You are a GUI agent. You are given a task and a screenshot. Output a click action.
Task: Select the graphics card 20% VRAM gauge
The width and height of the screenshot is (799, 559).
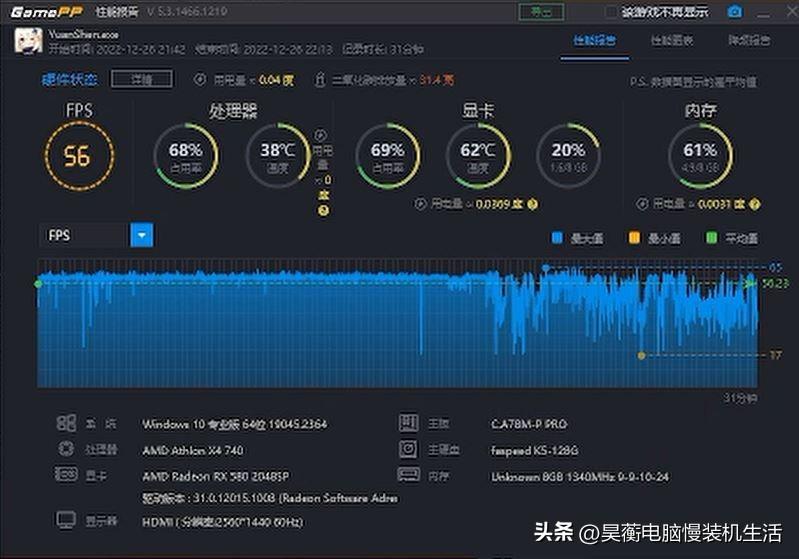pos(568,155)
